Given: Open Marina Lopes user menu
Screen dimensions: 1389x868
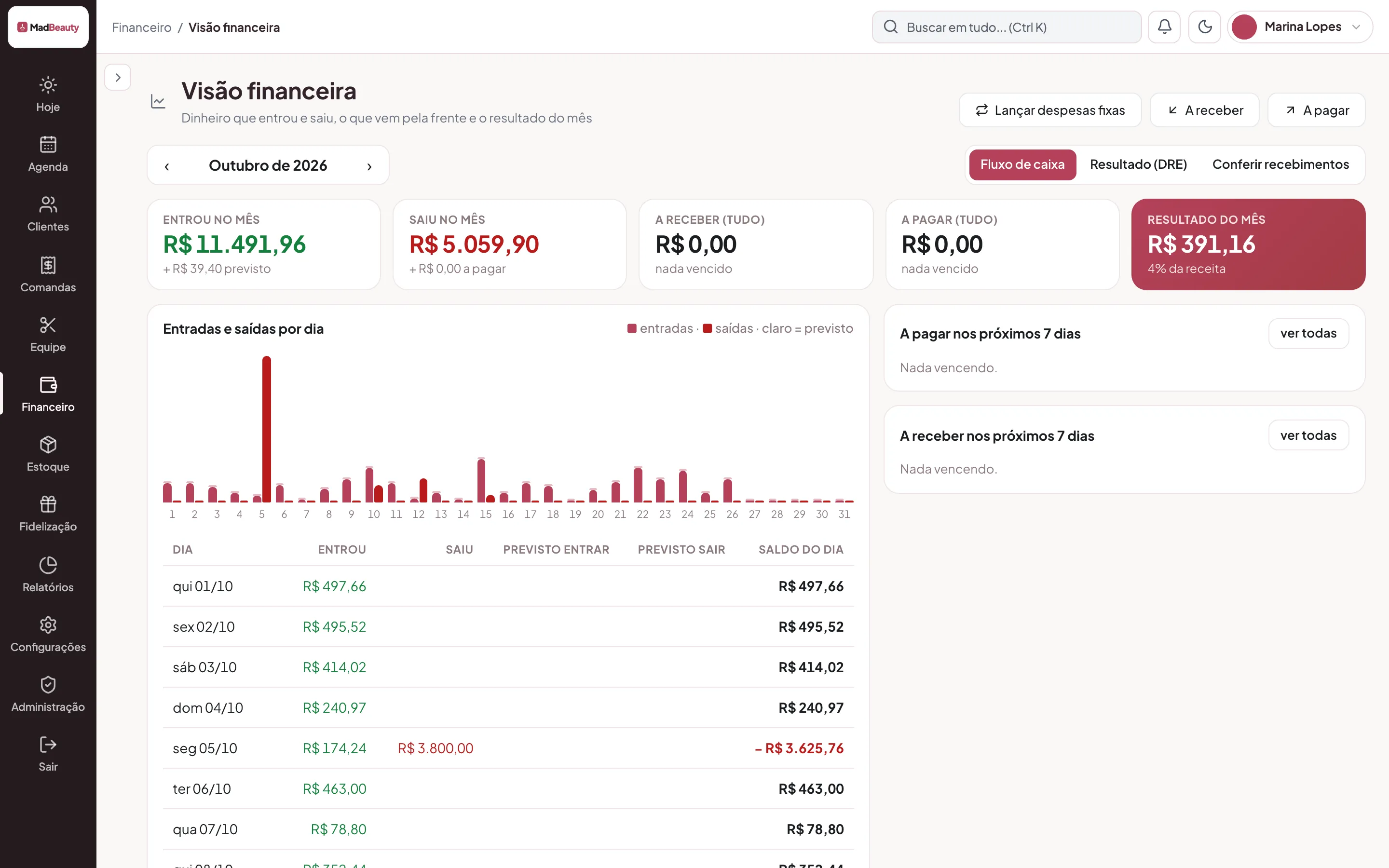Looking at the screenshot, I should [x=1300, y=27].
